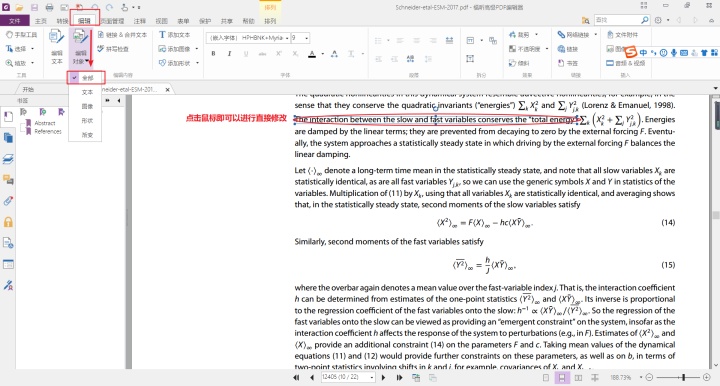
Task: Switch to the 视图 (View) ribbon tab
Action: tap(161, 21)
